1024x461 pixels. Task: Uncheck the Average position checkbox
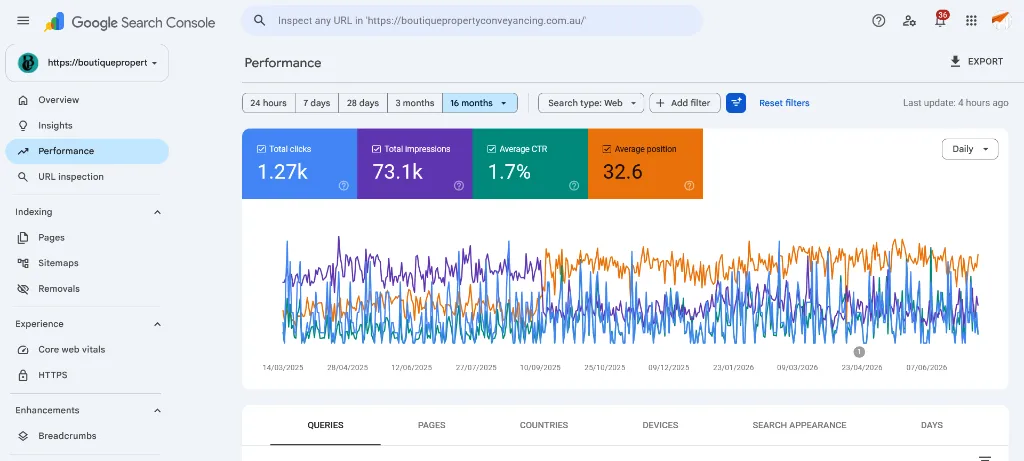(x=607, y=149)
